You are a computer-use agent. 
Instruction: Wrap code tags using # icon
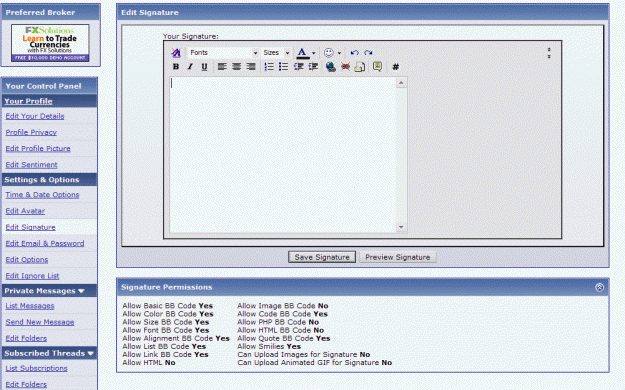[395, 67]
